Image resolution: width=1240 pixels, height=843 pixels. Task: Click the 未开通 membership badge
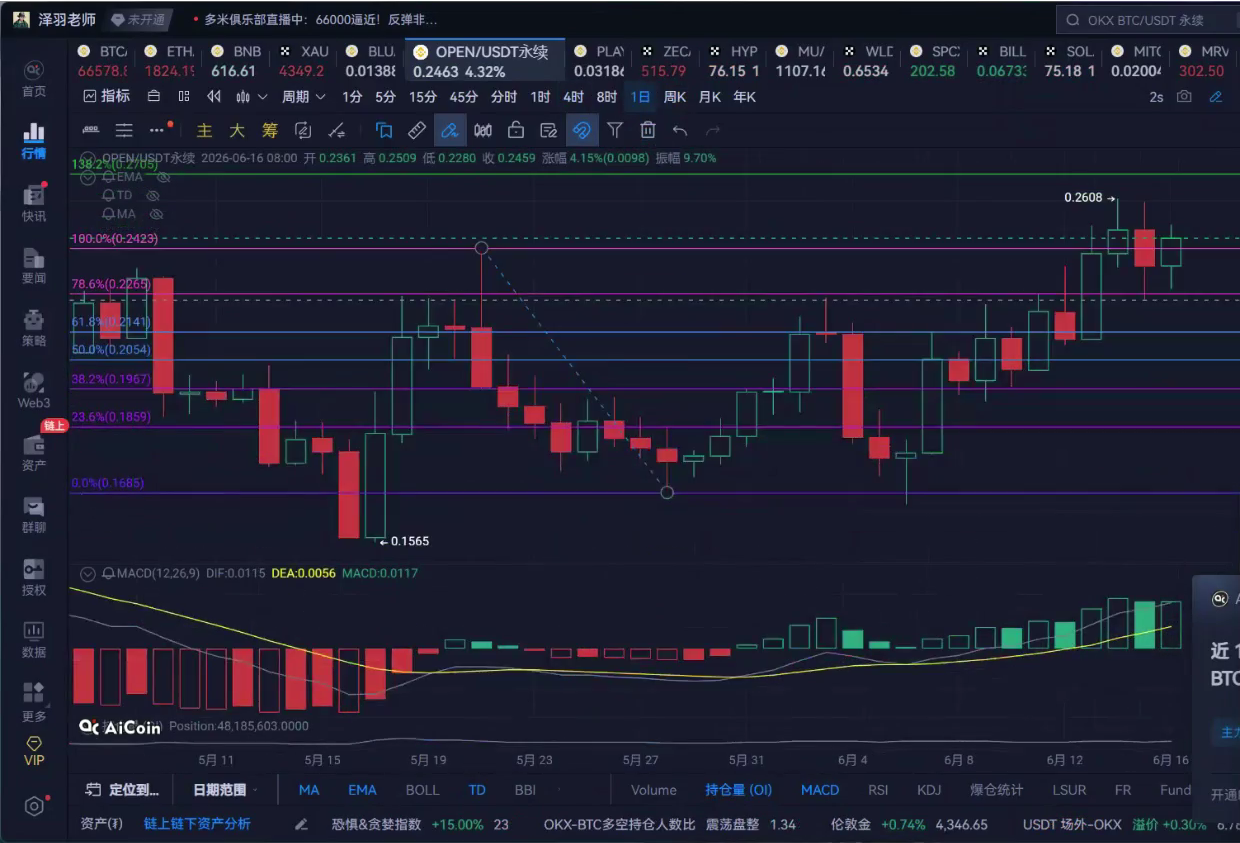(138, 20)
